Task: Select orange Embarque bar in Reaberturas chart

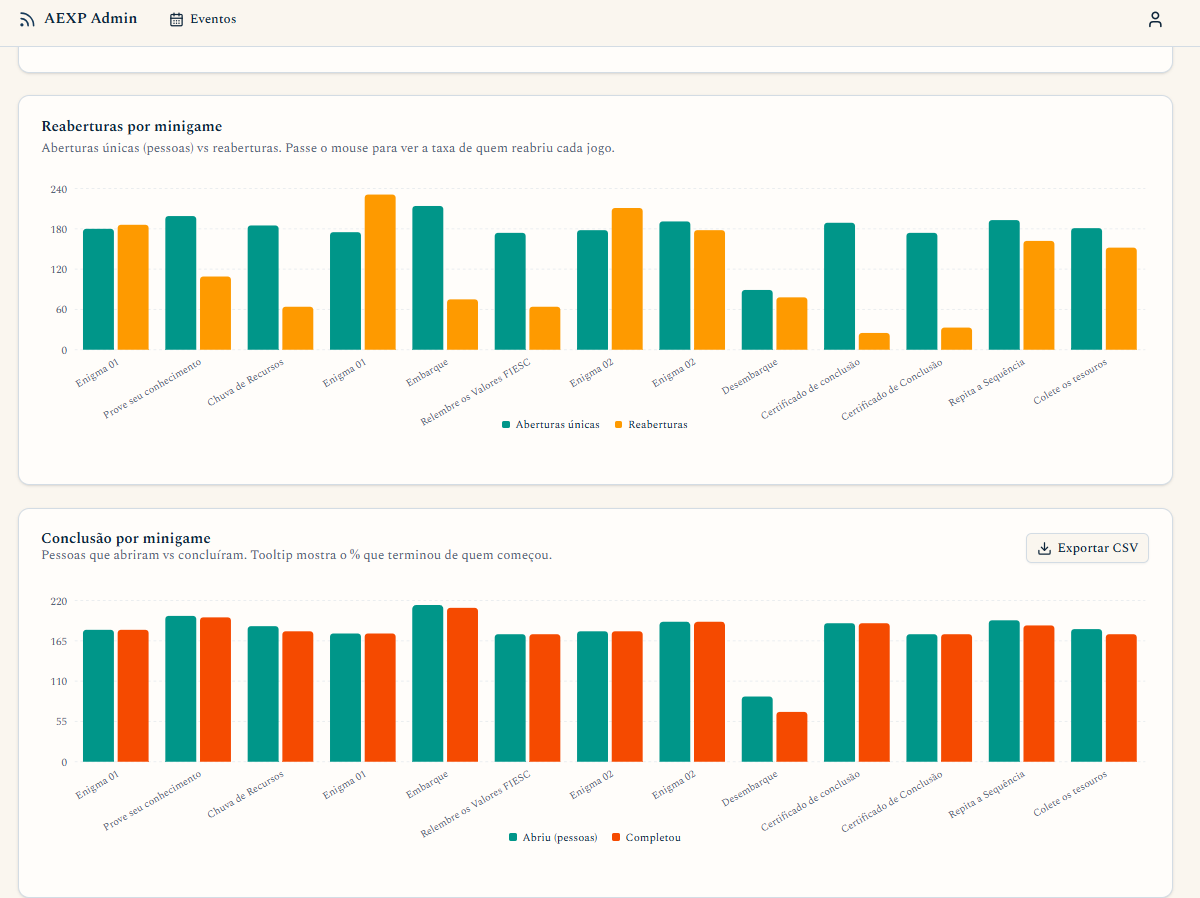Action: pos(462,325)
